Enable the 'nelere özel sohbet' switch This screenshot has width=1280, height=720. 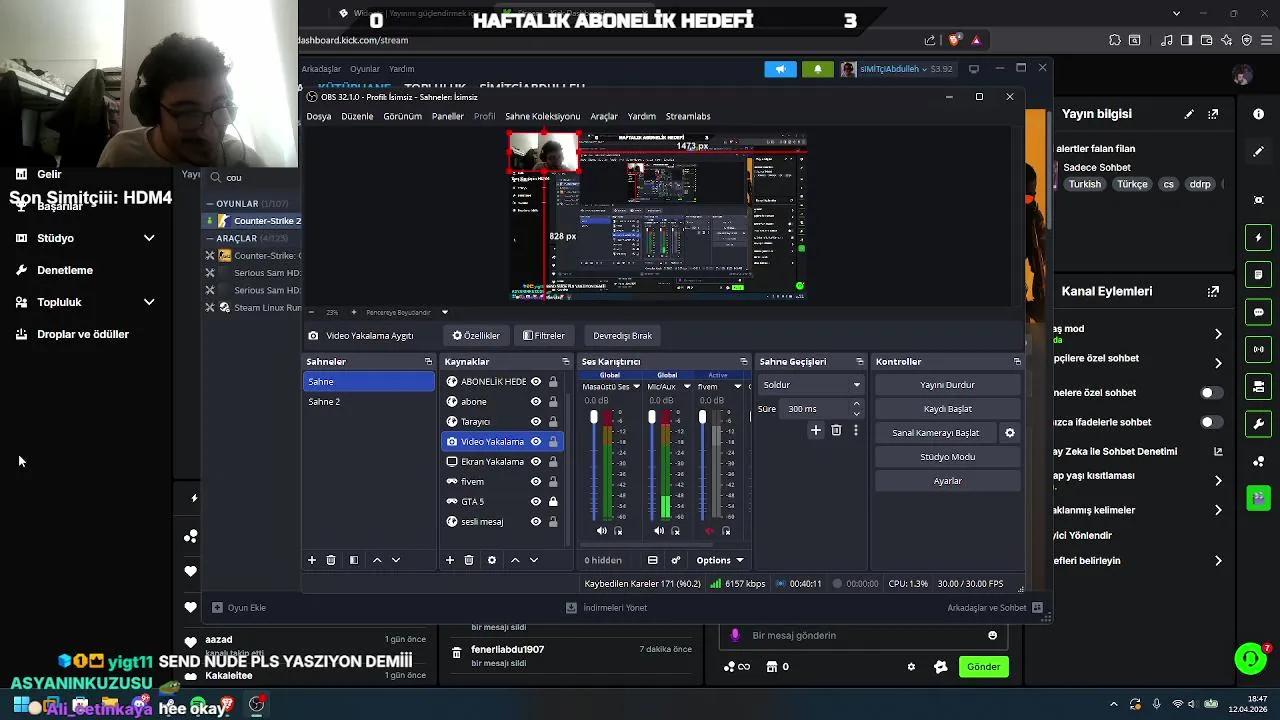1211,393
